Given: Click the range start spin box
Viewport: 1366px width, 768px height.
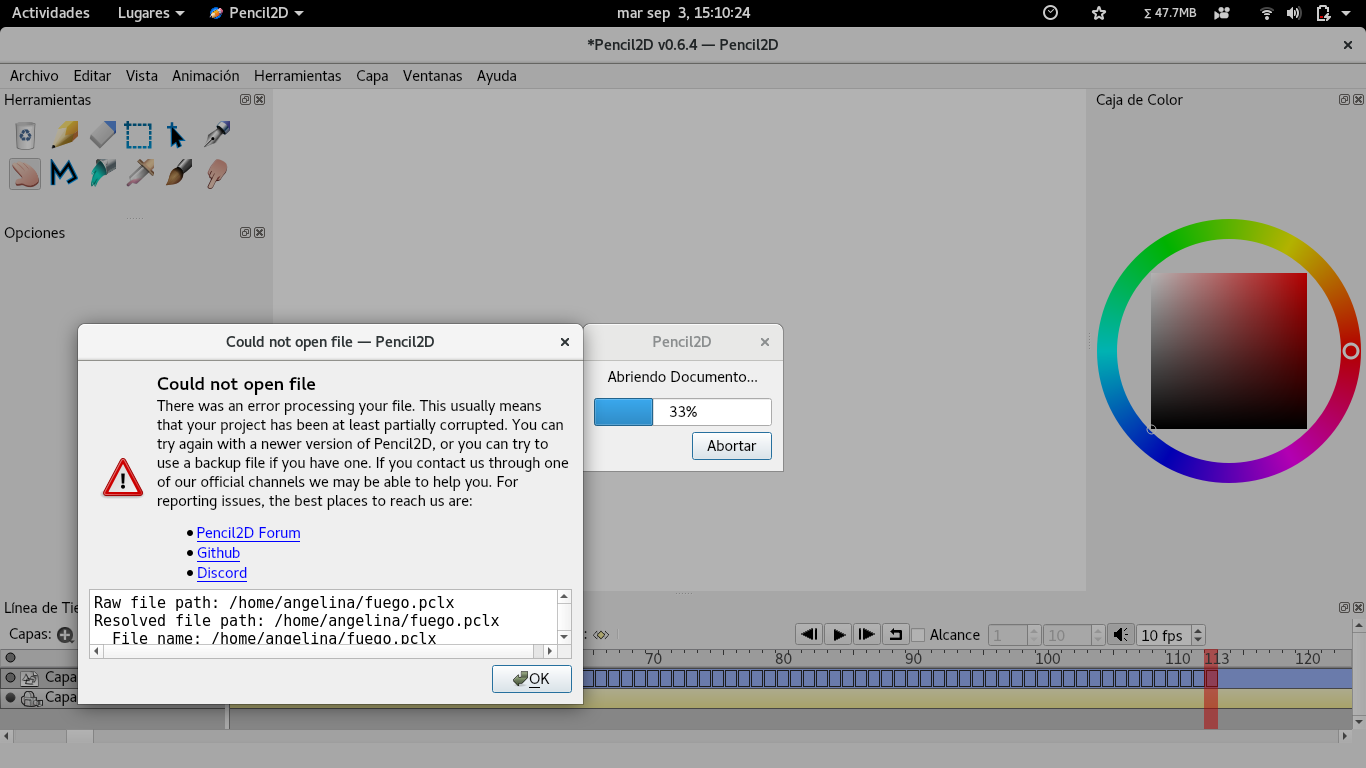Looking at the screenshot, I should click(1014, 635).
